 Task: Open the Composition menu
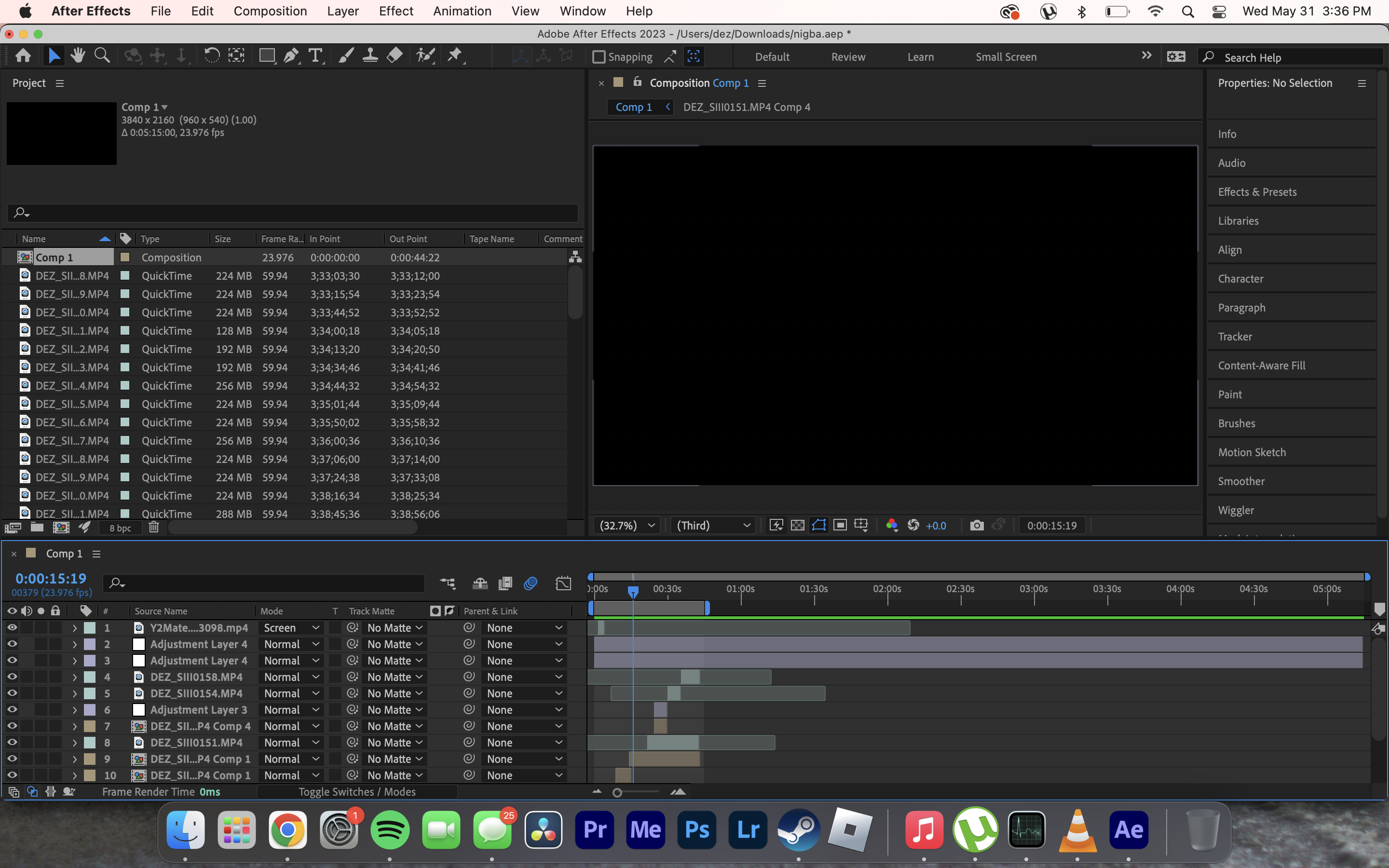coord(271,11)
